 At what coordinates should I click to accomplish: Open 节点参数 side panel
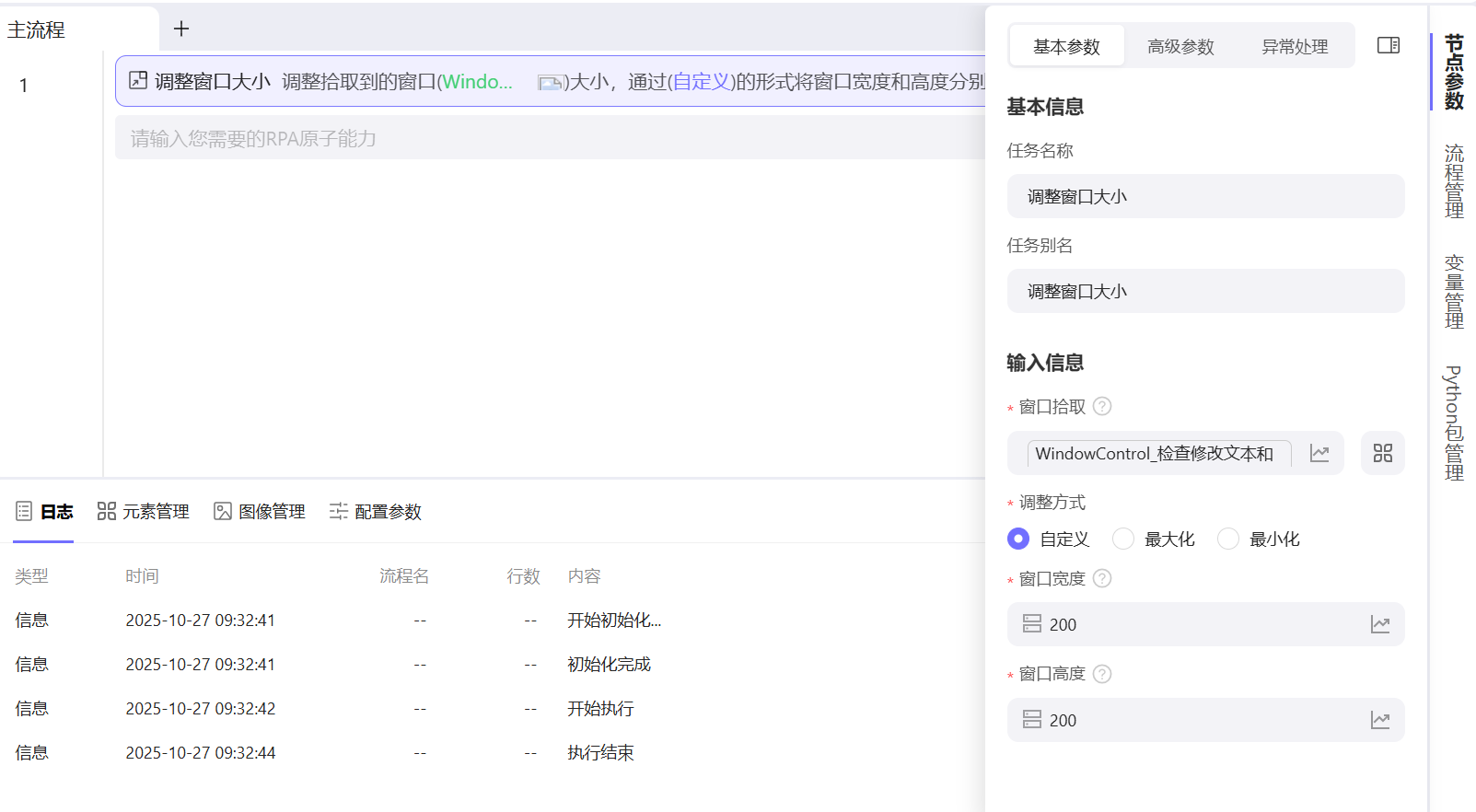tap(1454, 72)
